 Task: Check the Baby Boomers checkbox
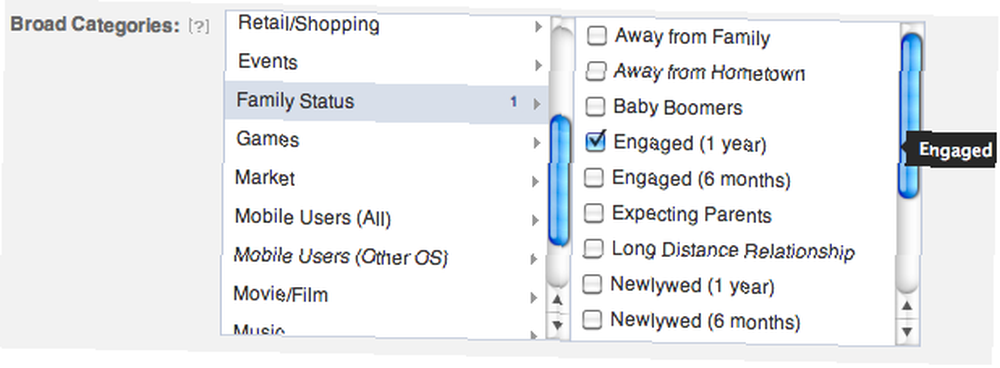tap(595, 107)
